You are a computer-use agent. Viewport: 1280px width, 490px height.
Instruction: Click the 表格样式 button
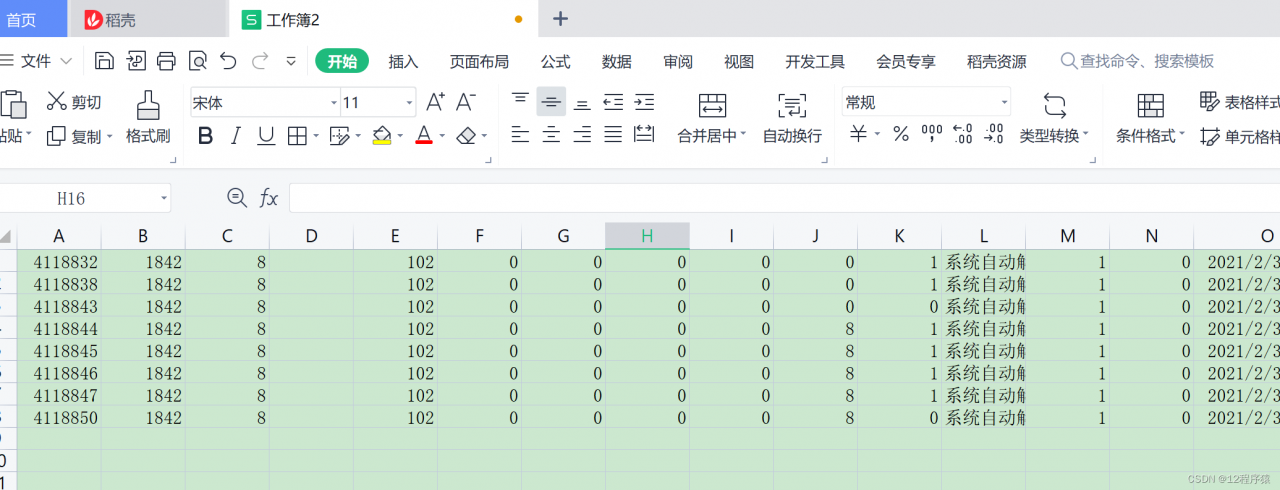1240,102
